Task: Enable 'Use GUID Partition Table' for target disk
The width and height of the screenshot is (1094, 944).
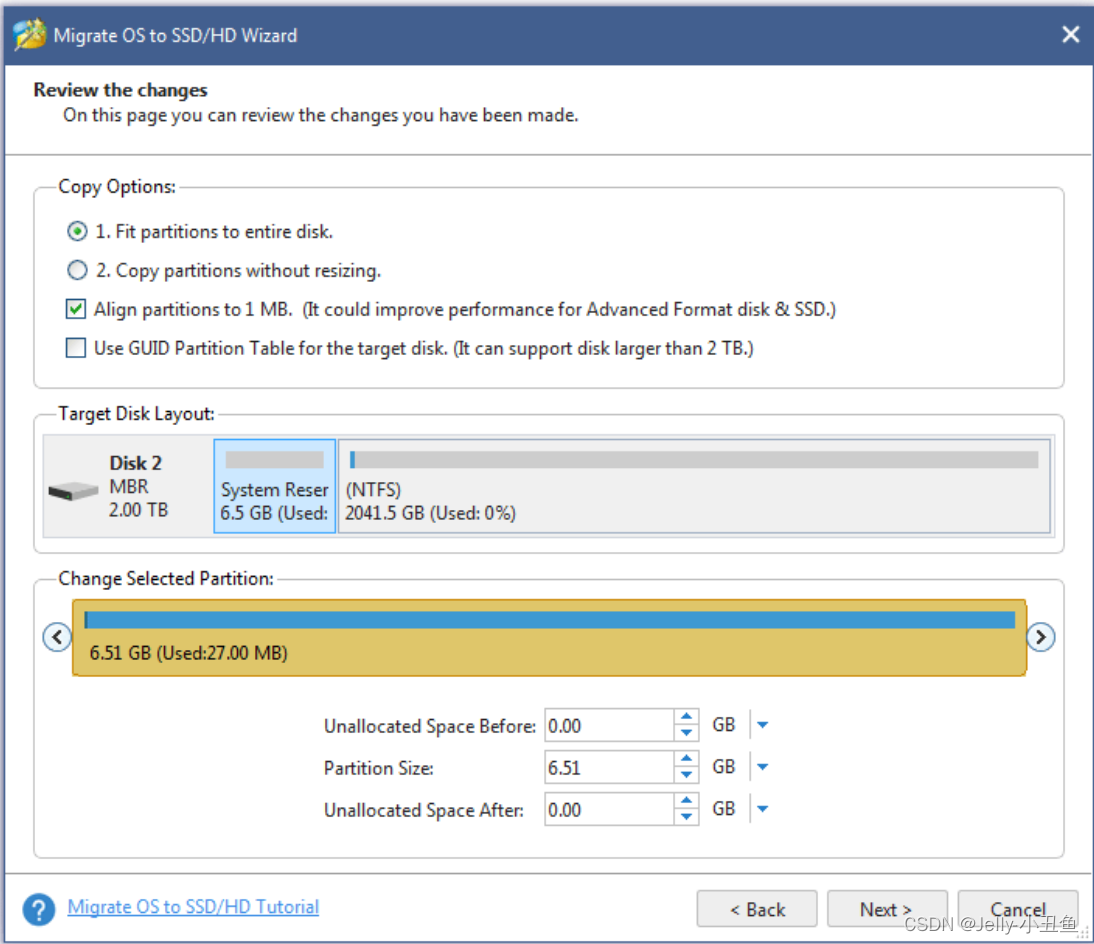Action: click(75, 348)
